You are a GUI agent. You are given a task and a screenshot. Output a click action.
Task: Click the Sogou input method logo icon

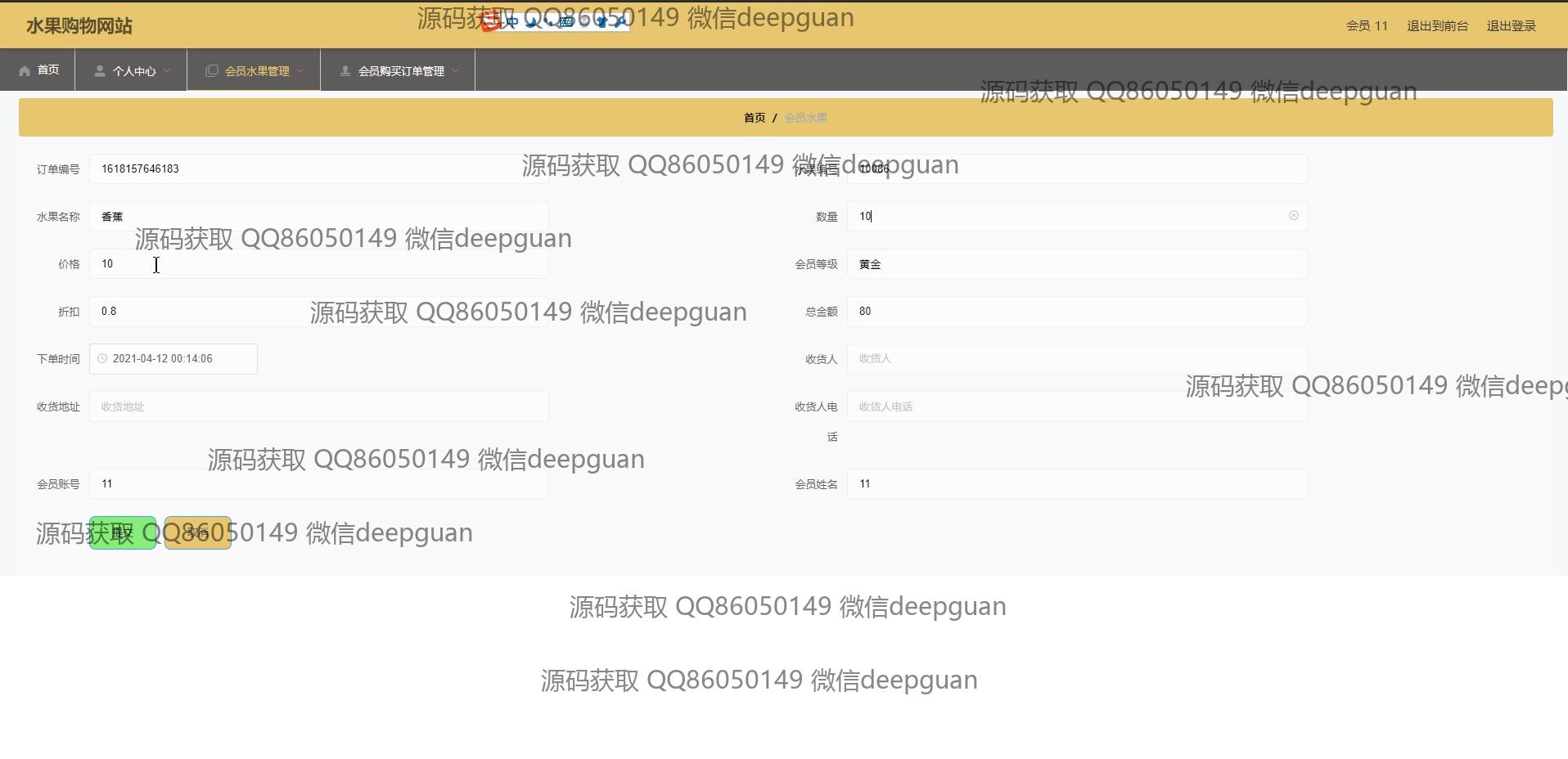(x=489, y=23)
